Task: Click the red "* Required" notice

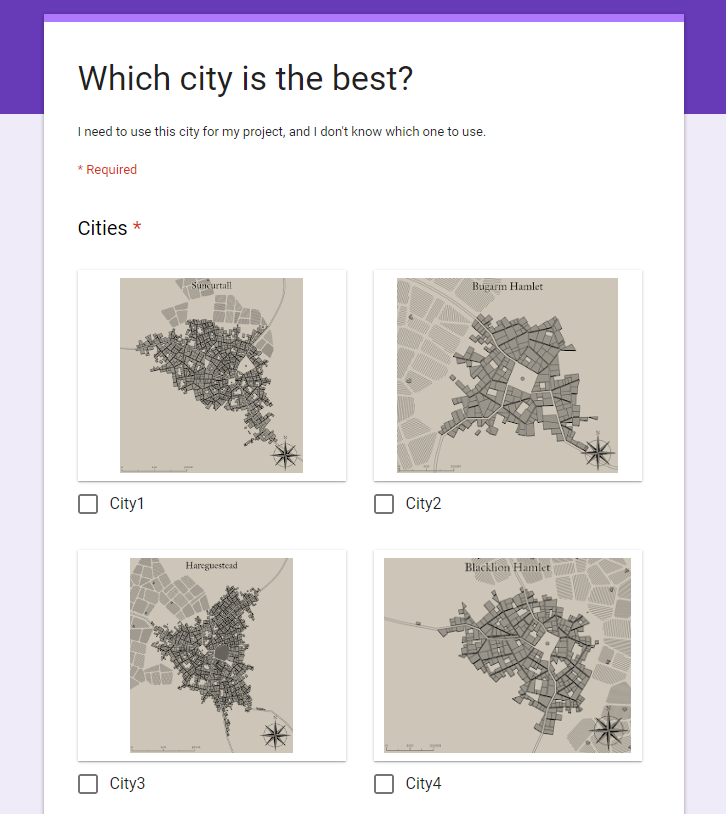Action: coord(107,170)
